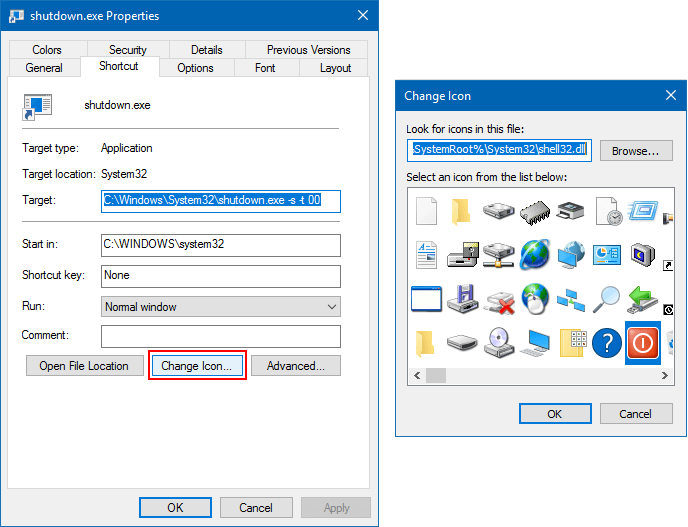Select the formatted text document icon
Screen dimensions: 688x527
(x=426, y=255)
